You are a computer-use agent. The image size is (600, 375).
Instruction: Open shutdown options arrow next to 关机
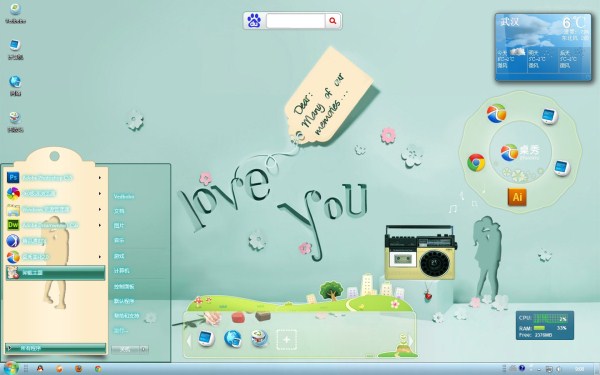tap(144, 349)
